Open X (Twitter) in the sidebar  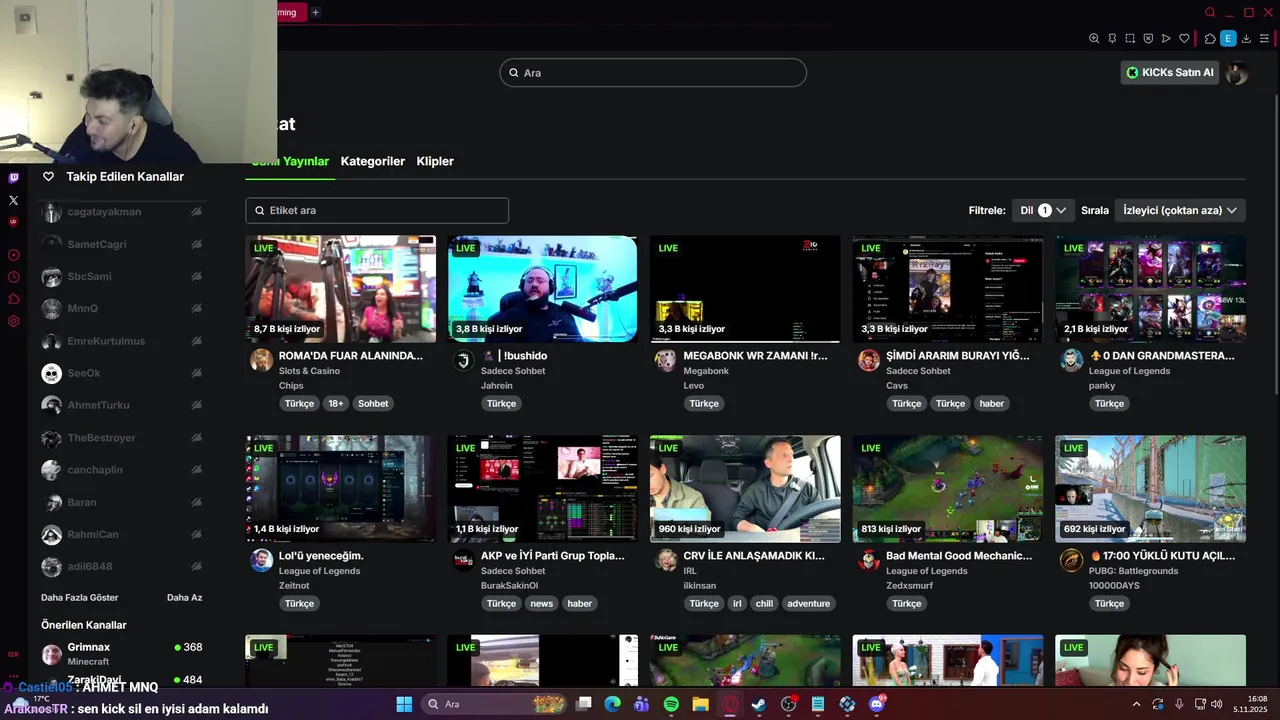click(14, 200)
